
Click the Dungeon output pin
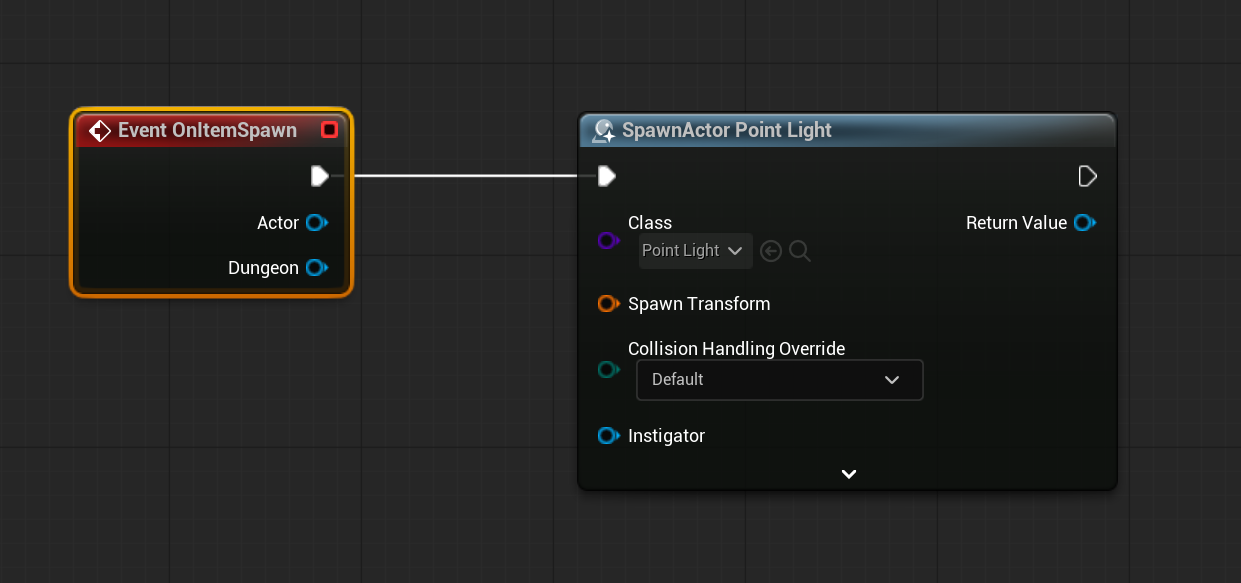coord(317,268)
